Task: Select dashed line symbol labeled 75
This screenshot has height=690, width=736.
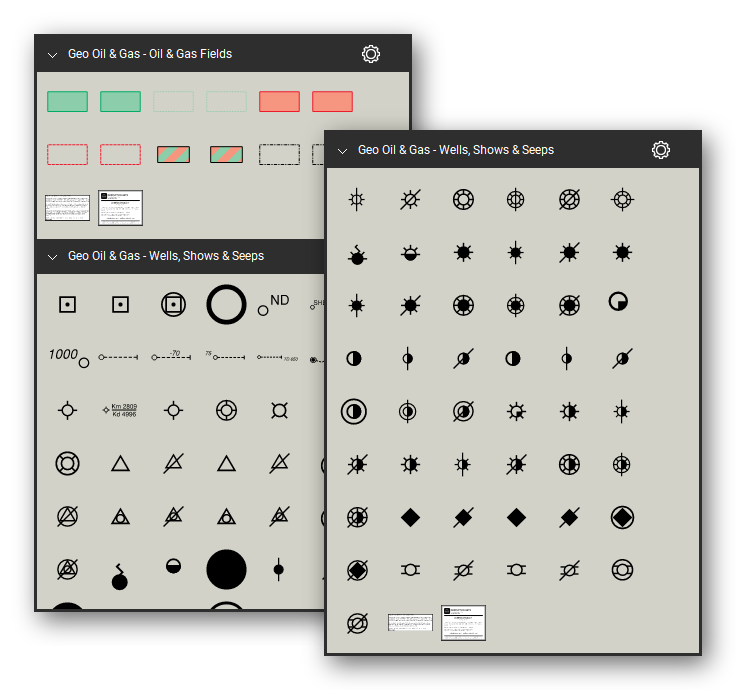Action: click(225, 356)
